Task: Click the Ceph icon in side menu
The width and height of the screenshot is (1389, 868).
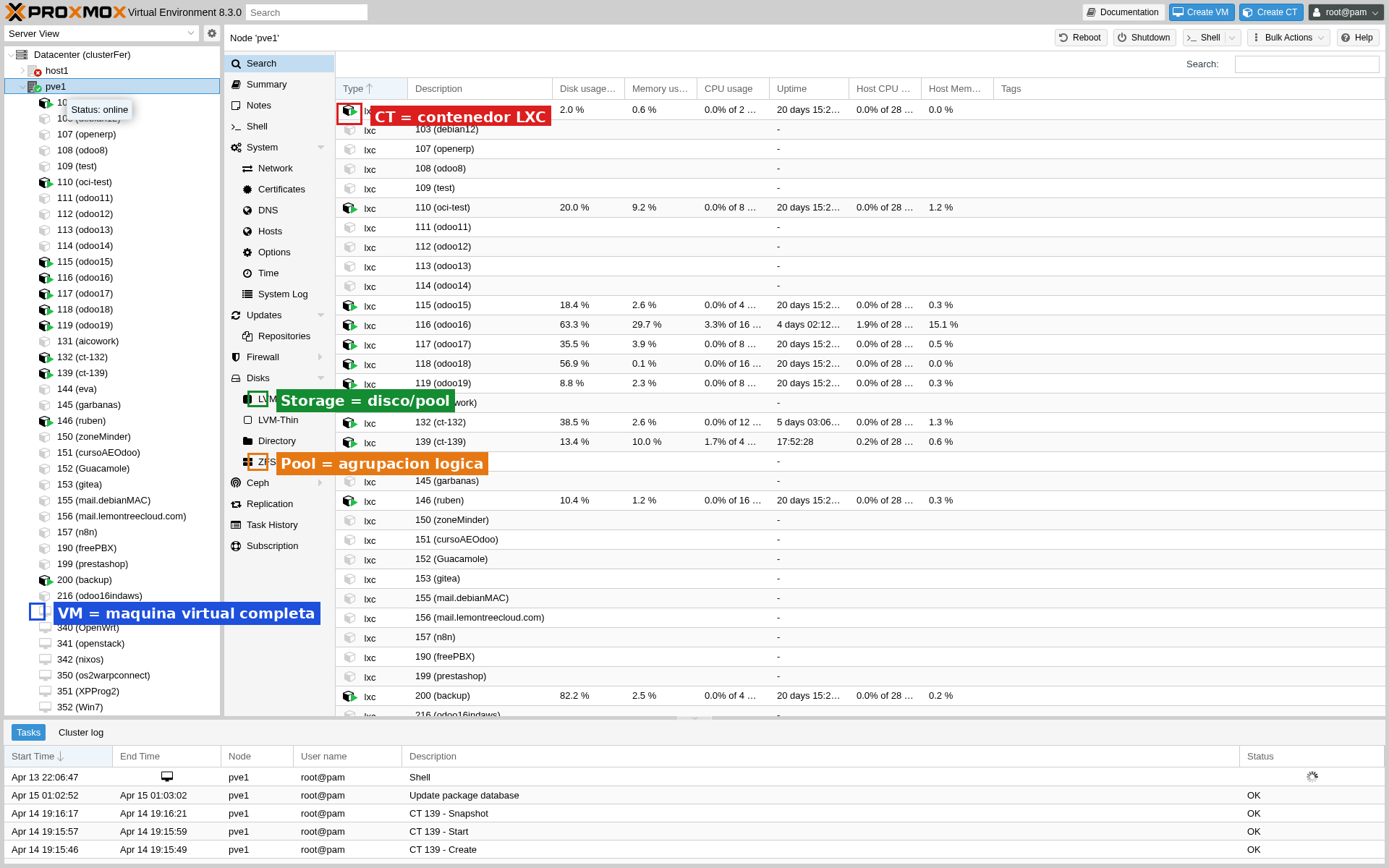Action: (236, 483)
